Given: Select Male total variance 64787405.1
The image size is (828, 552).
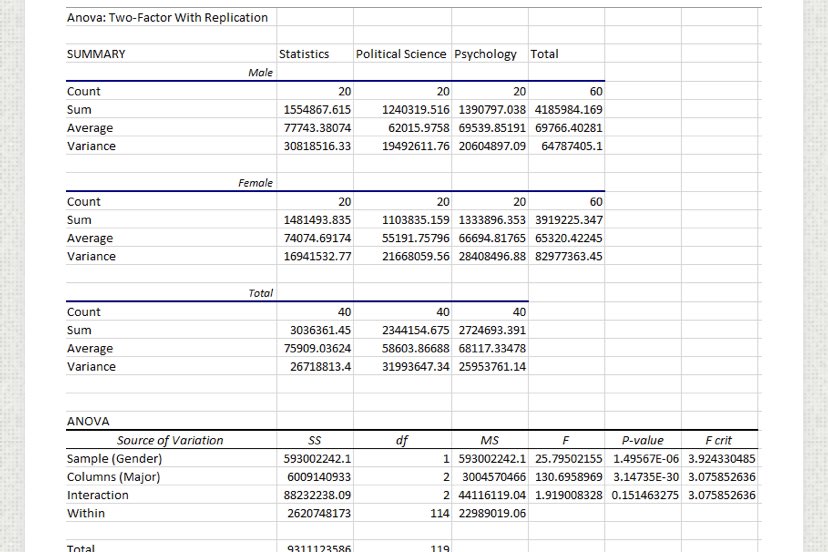Looking at the screenshot, I should click(572, 146).
